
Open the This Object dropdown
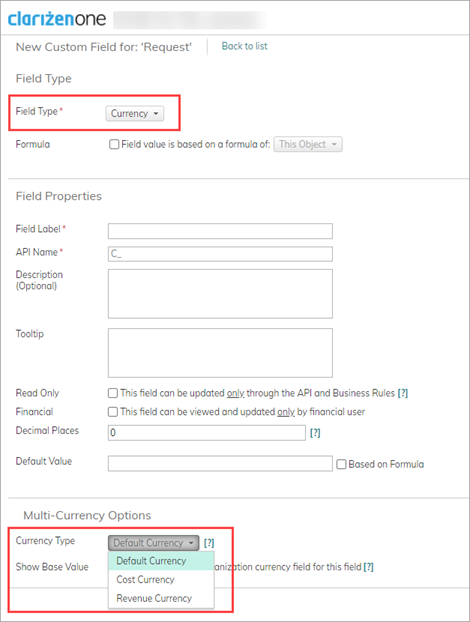coord(308,144)
